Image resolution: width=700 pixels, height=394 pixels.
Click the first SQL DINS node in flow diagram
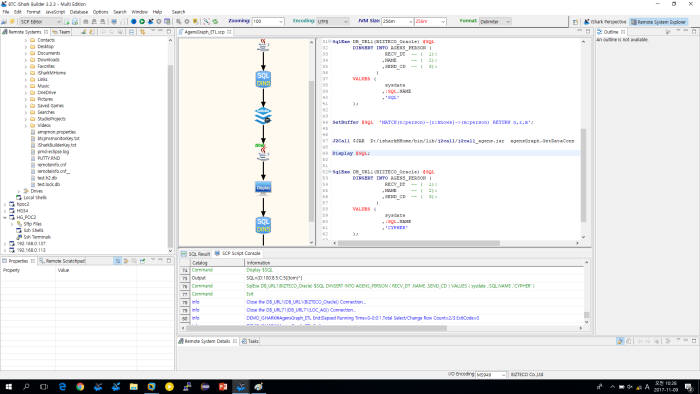click(263, 79)
